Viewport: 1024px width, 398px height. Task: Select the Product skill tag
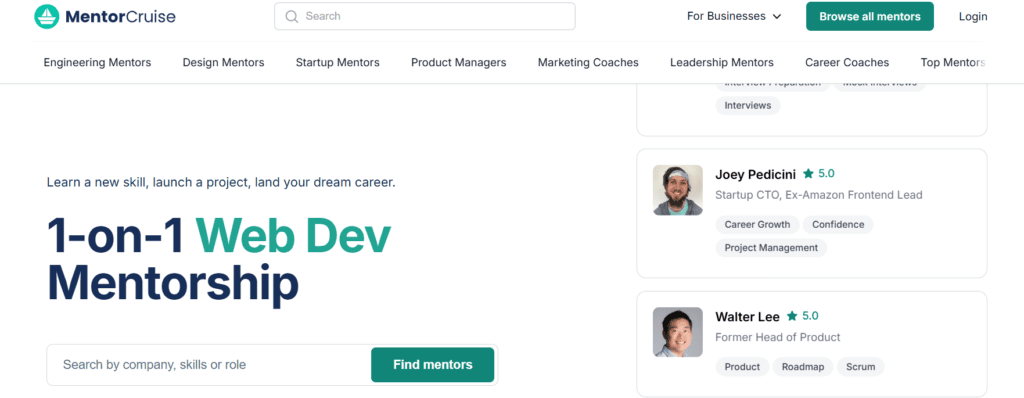point(743,367)
